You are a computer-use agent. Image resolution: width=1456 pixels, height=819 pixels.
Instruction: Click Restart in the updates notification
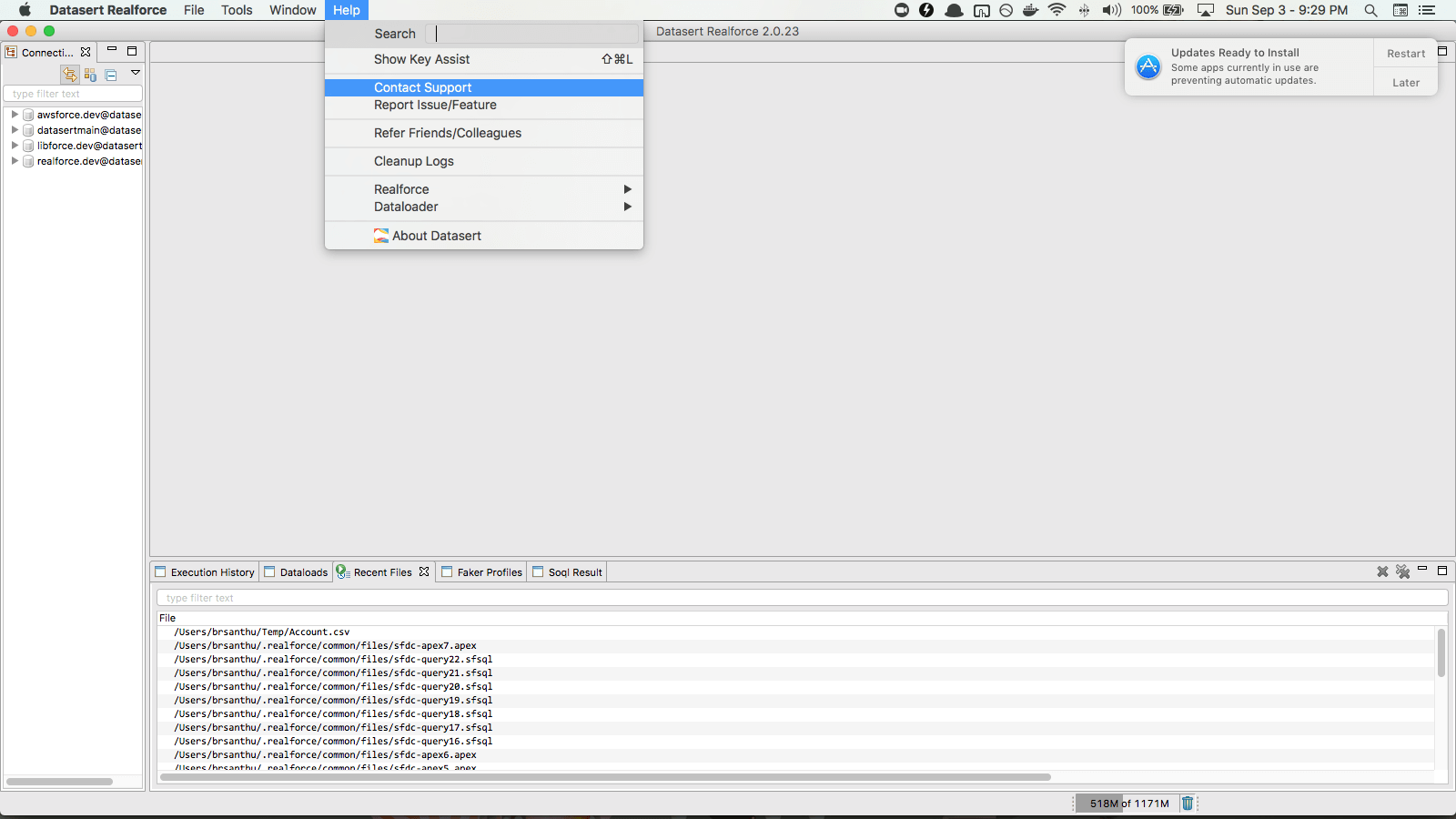click(x=1405, y=54)
